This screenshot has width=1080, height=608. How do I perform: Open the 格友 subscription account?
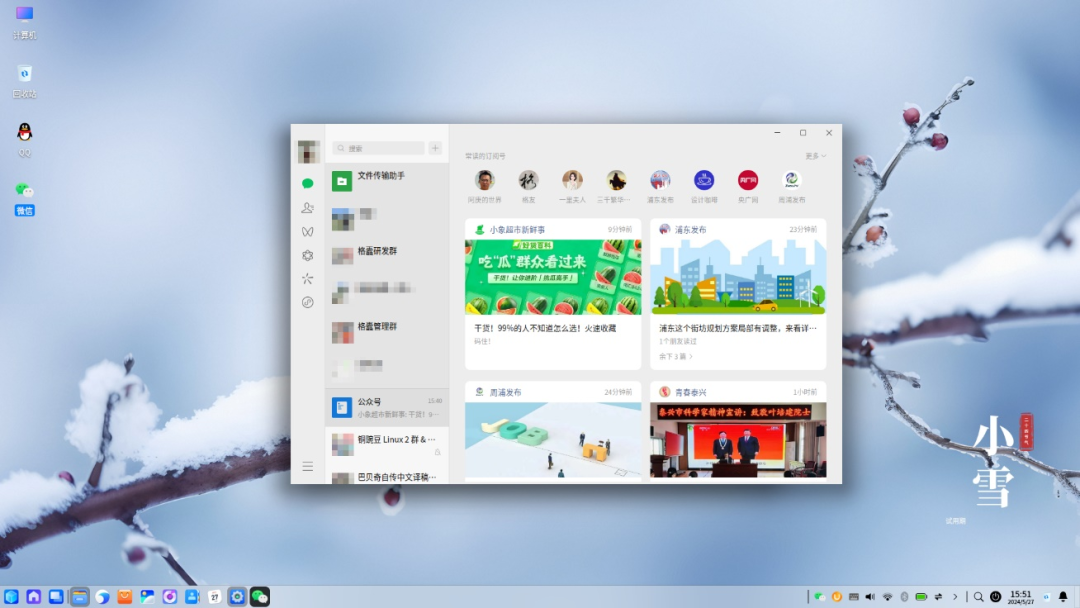pyautogui.click(x=528, y=187)
